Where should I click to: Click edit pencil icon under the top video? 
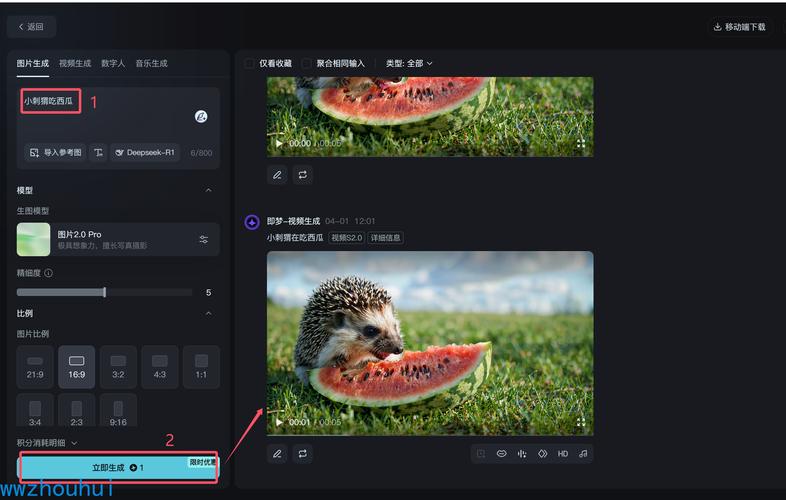277,175
